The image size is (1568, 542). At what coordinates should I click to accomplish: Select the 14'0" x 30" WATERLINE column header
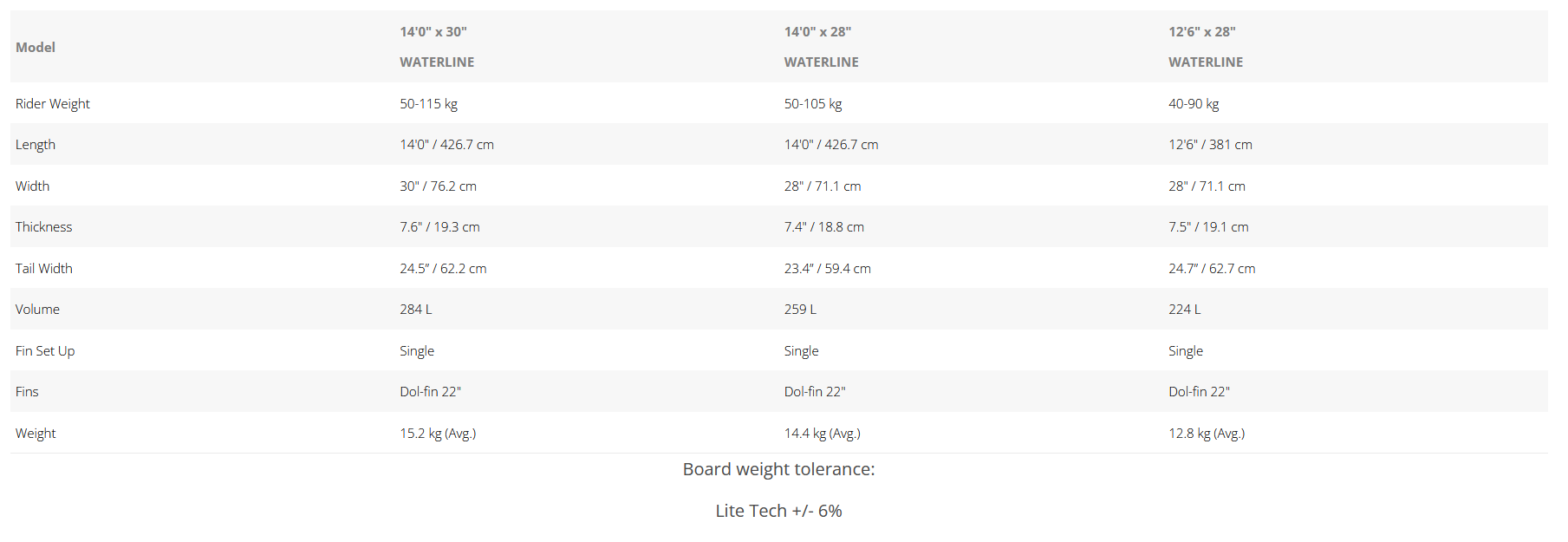437,47
